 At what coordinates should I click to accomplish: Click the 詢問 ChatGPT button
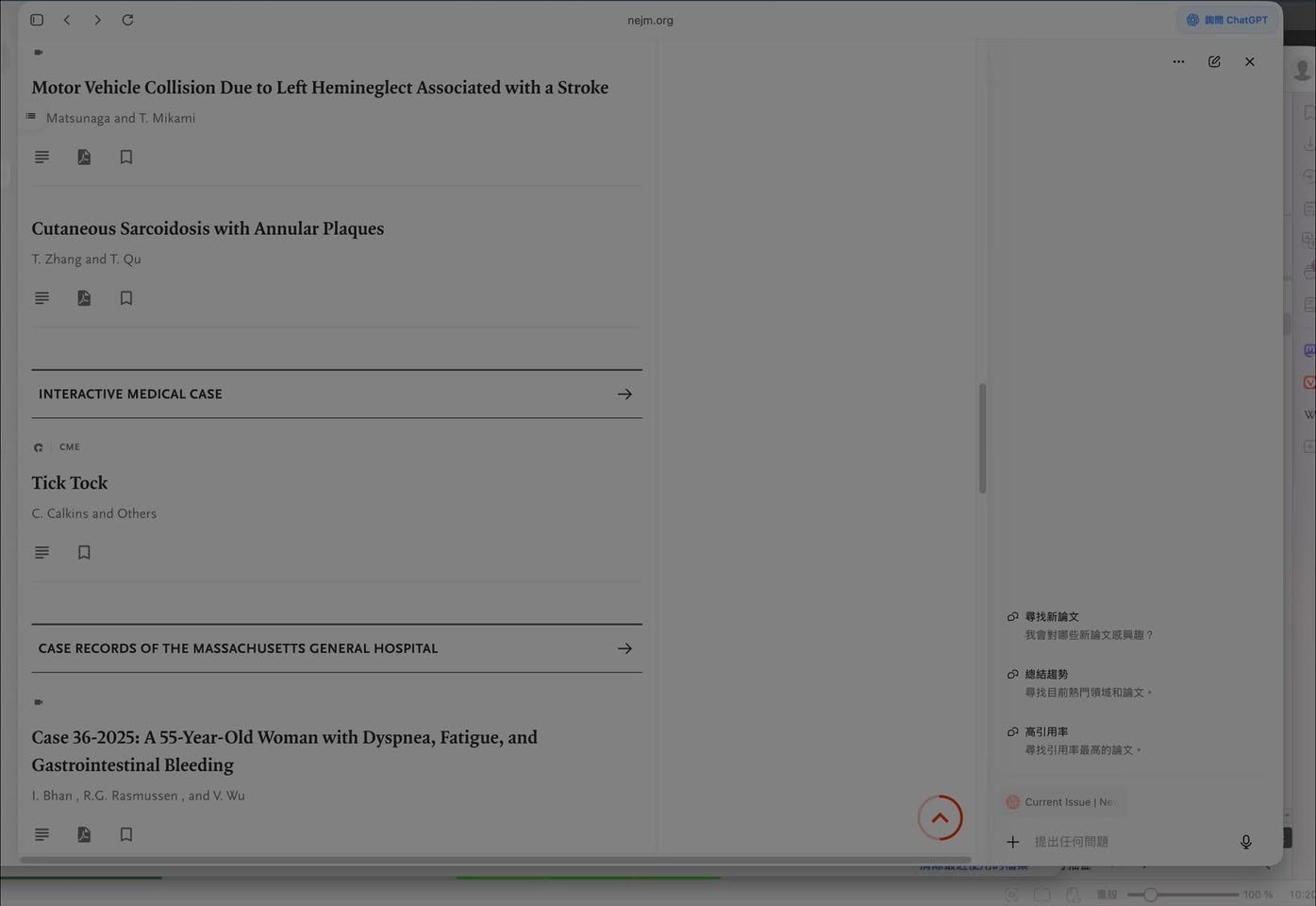(x=1227, y=20)
